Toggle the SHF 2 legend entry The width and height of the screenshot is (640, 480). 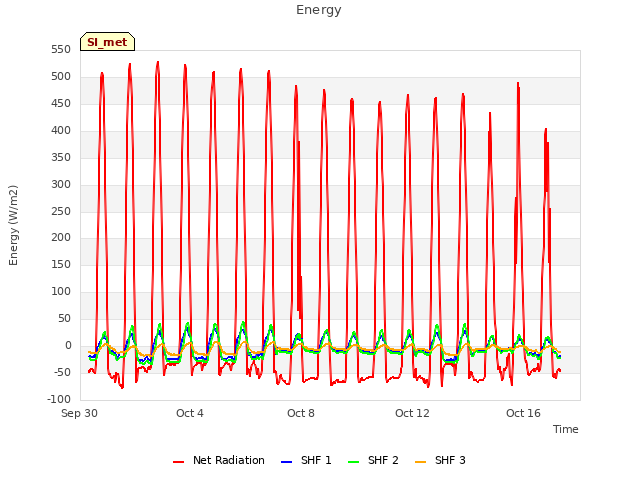tap(373, 460)
